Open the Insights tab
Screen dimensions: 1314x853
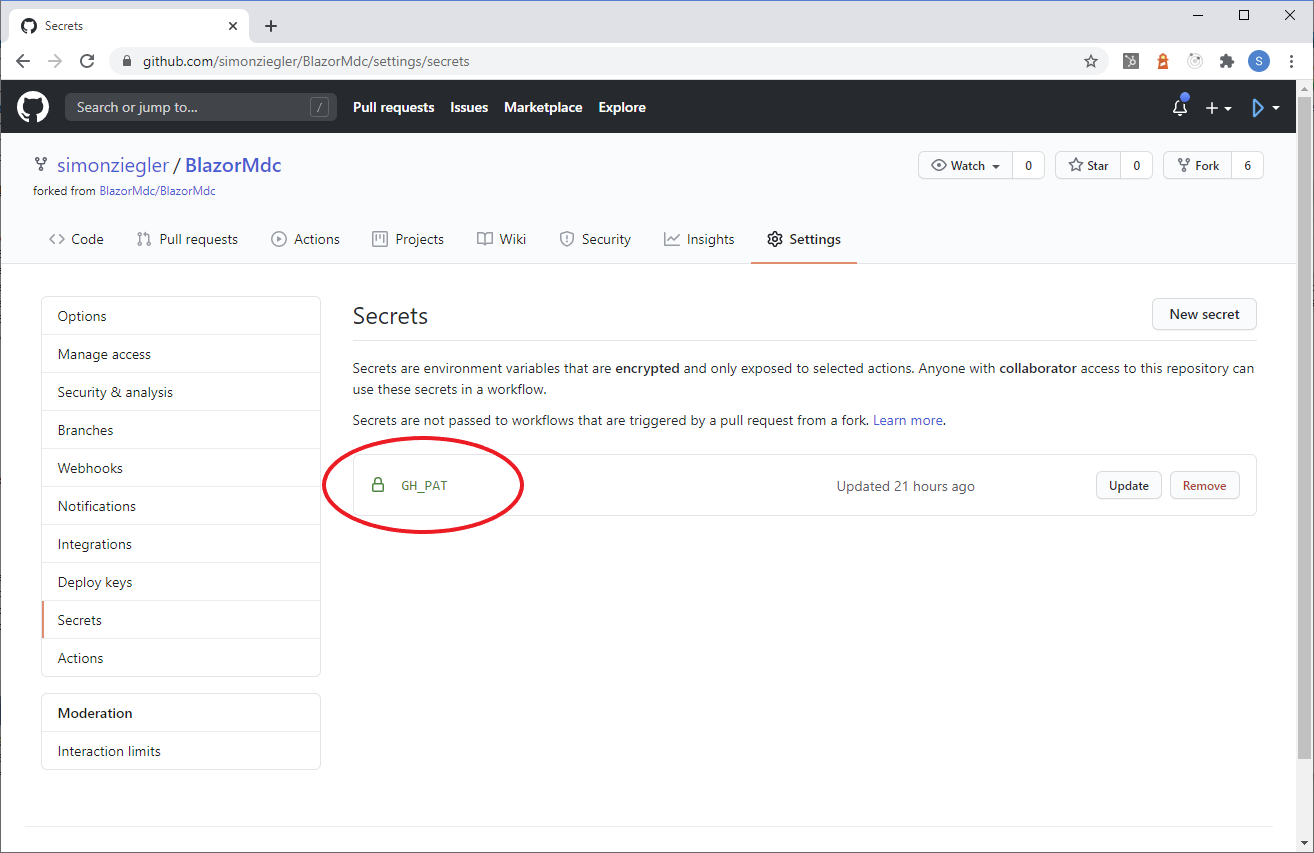(698, 239)
